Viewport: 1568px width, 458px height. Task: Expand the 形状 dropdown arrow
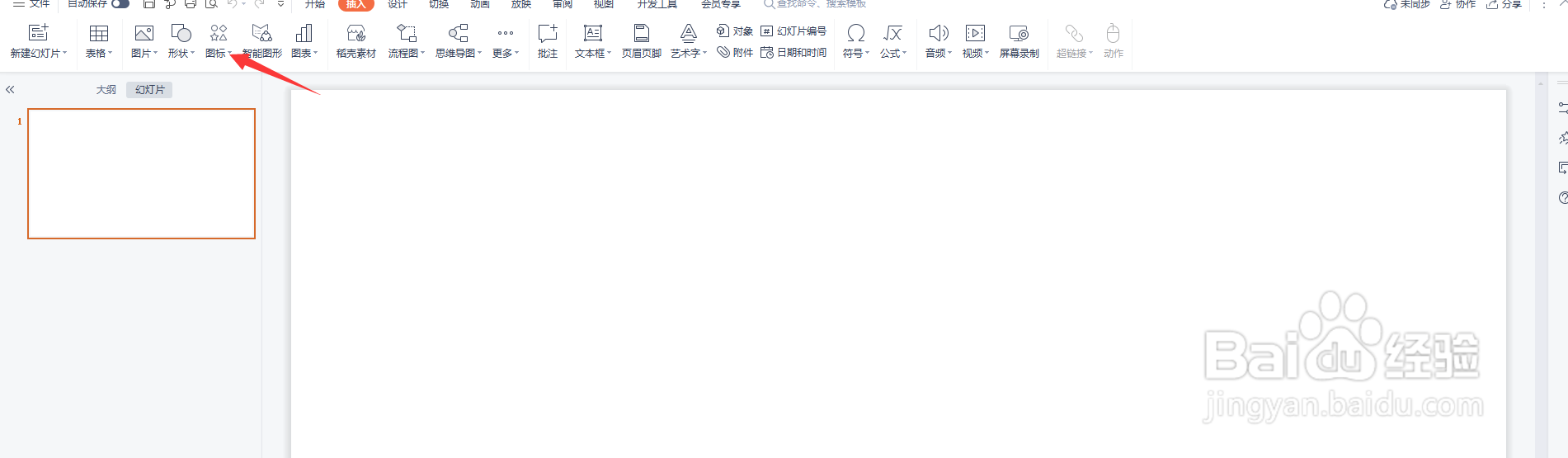(192, 53)
